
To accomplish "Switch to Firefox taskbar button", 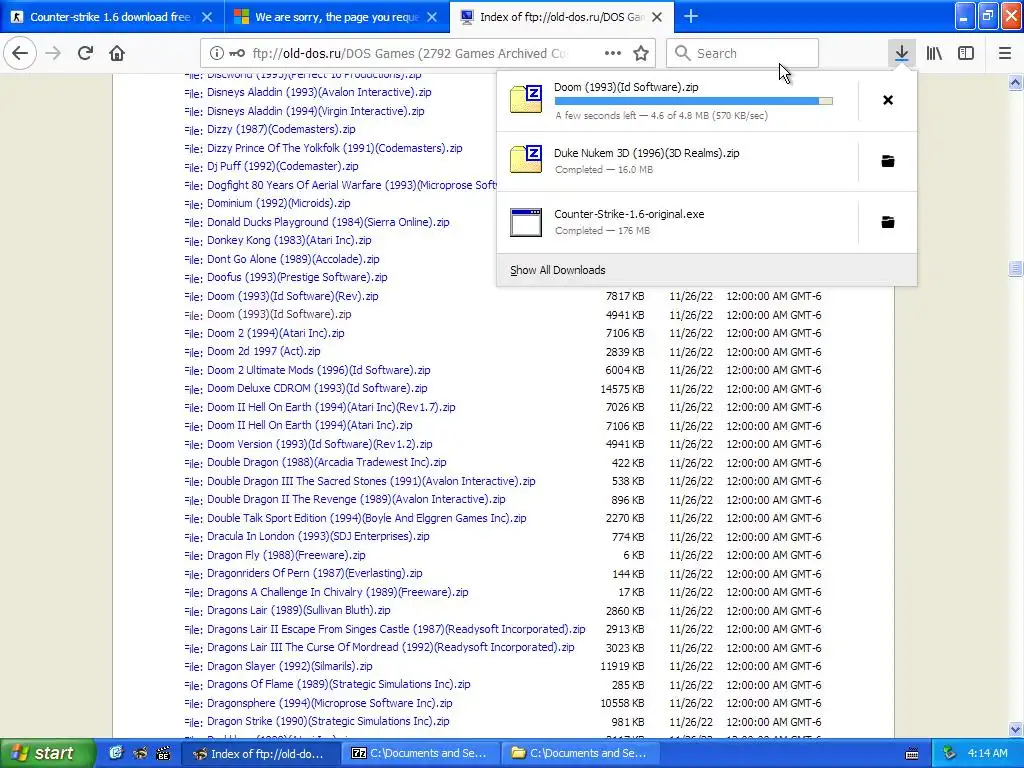I will (x=260, y=754).
